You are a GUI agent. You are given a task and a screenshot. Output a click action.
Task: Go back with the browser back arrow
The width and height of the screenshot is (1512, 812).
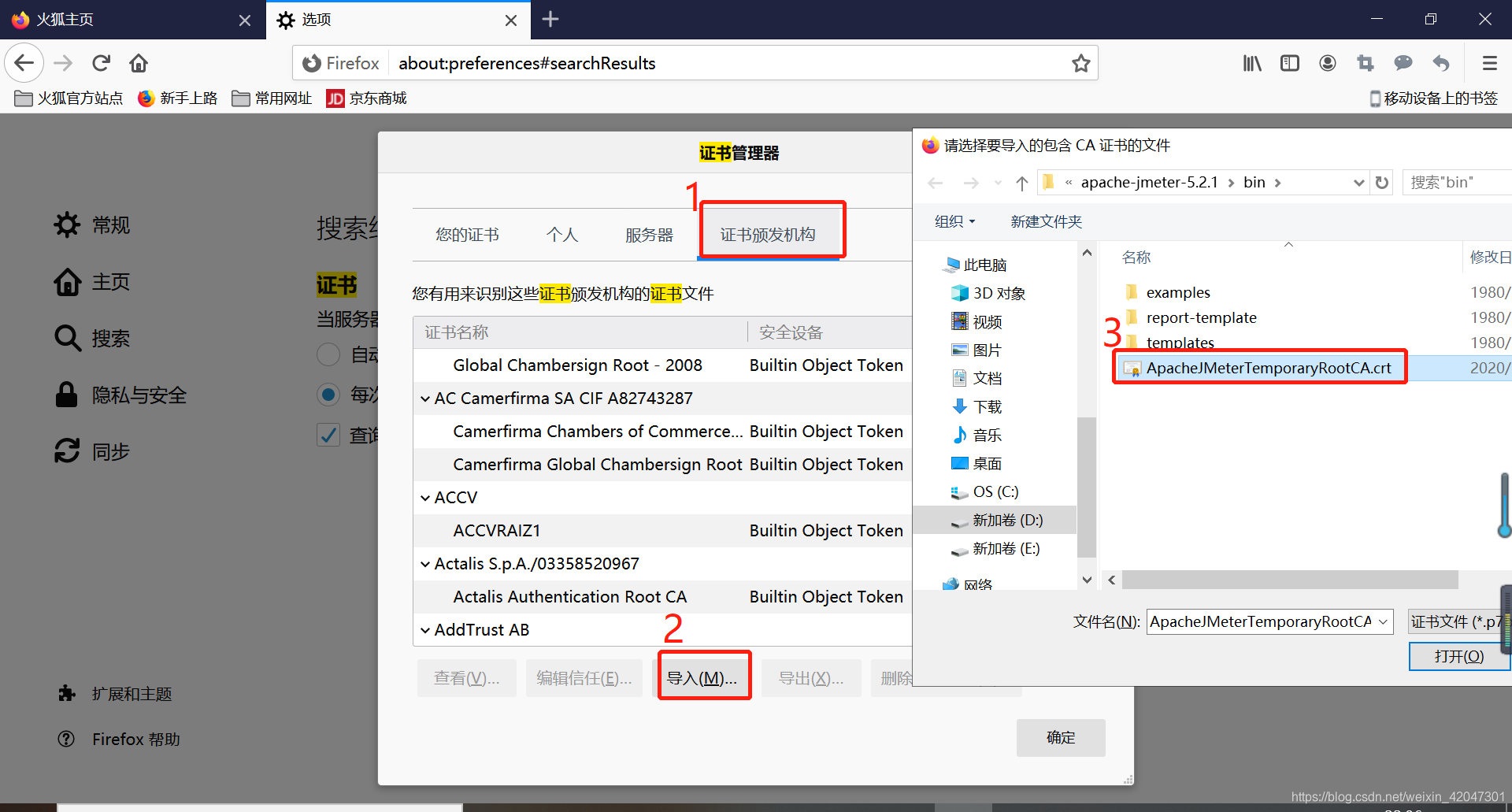click(24, 63)
